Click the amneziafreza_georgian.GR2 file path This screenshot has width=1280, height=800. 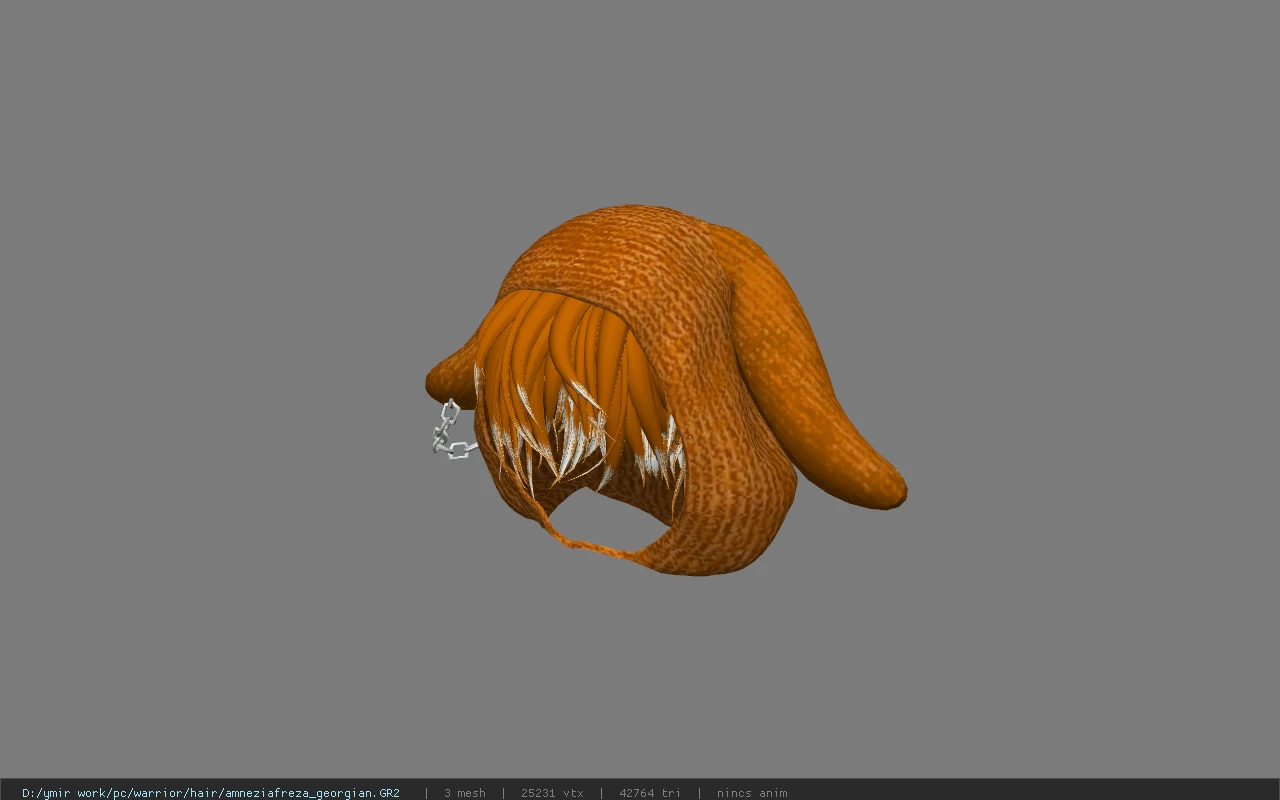pos(211,793)
